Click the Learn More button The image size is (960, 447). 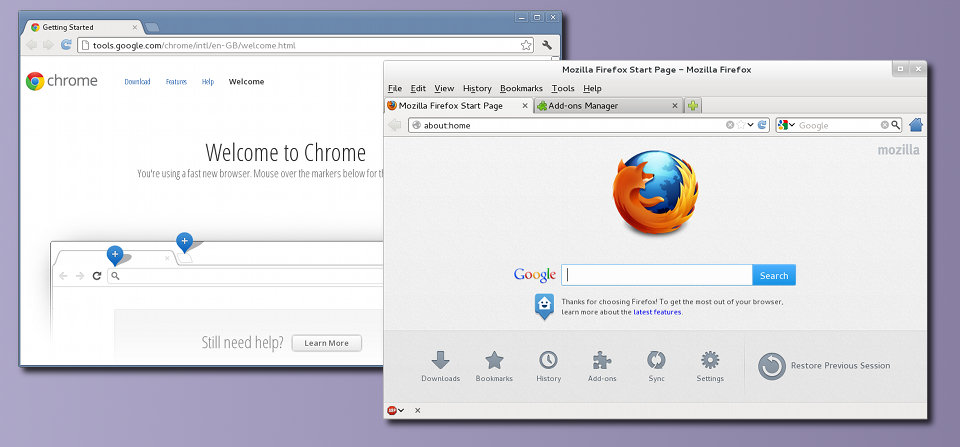[326, 343]
